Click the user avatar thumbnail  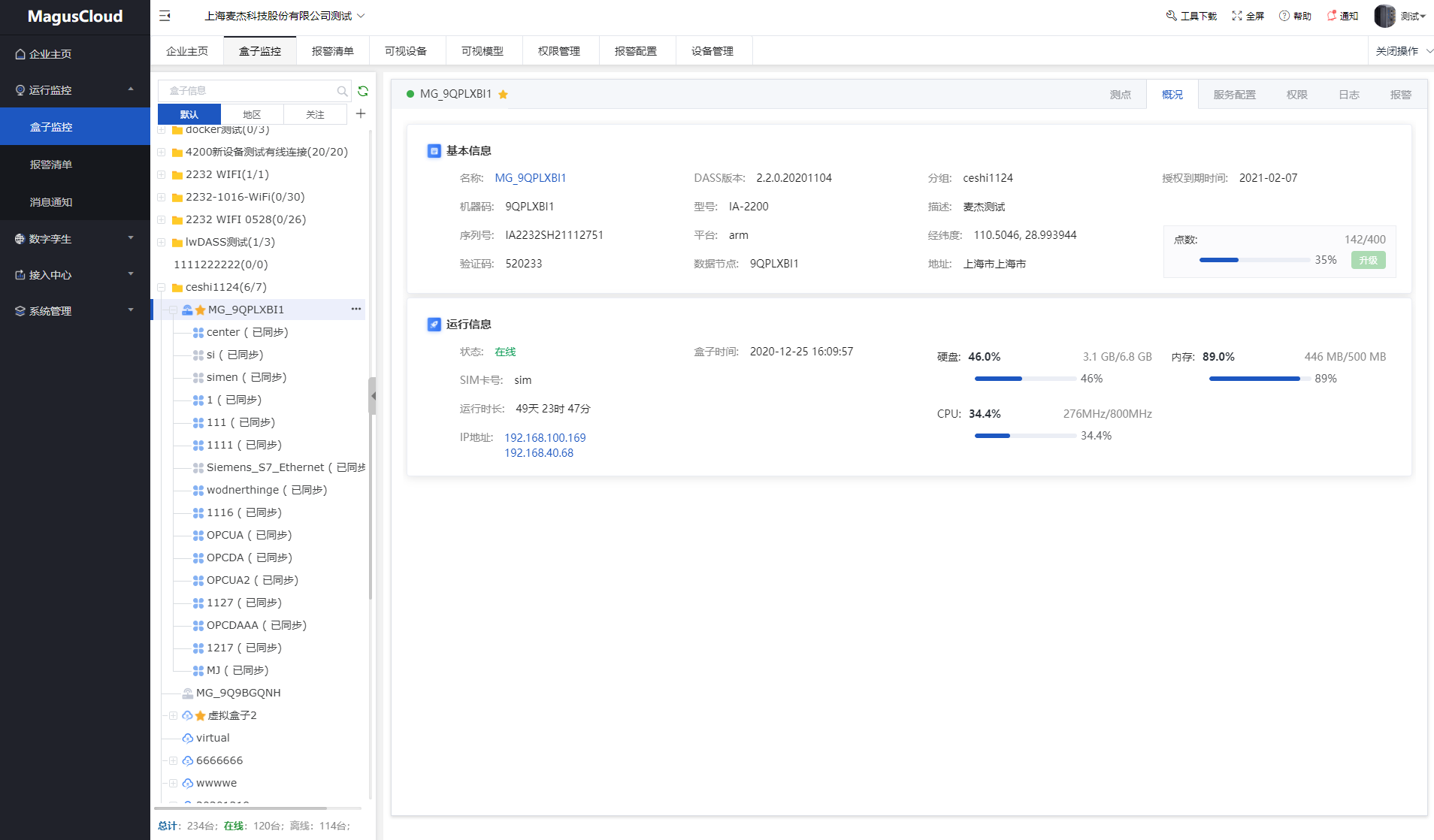coord(1384,16)
